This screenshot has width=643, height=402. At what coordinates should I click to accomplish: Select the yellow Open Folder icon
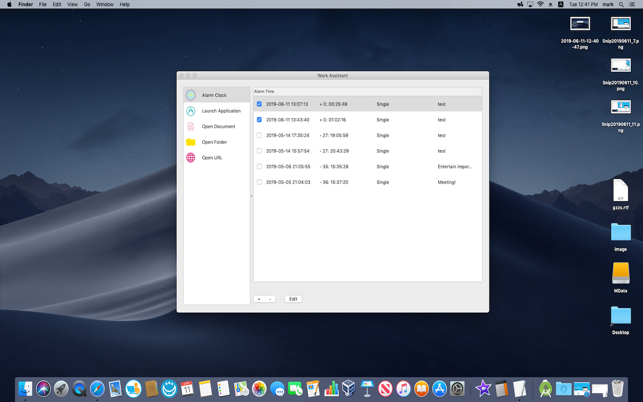point(191,142)
